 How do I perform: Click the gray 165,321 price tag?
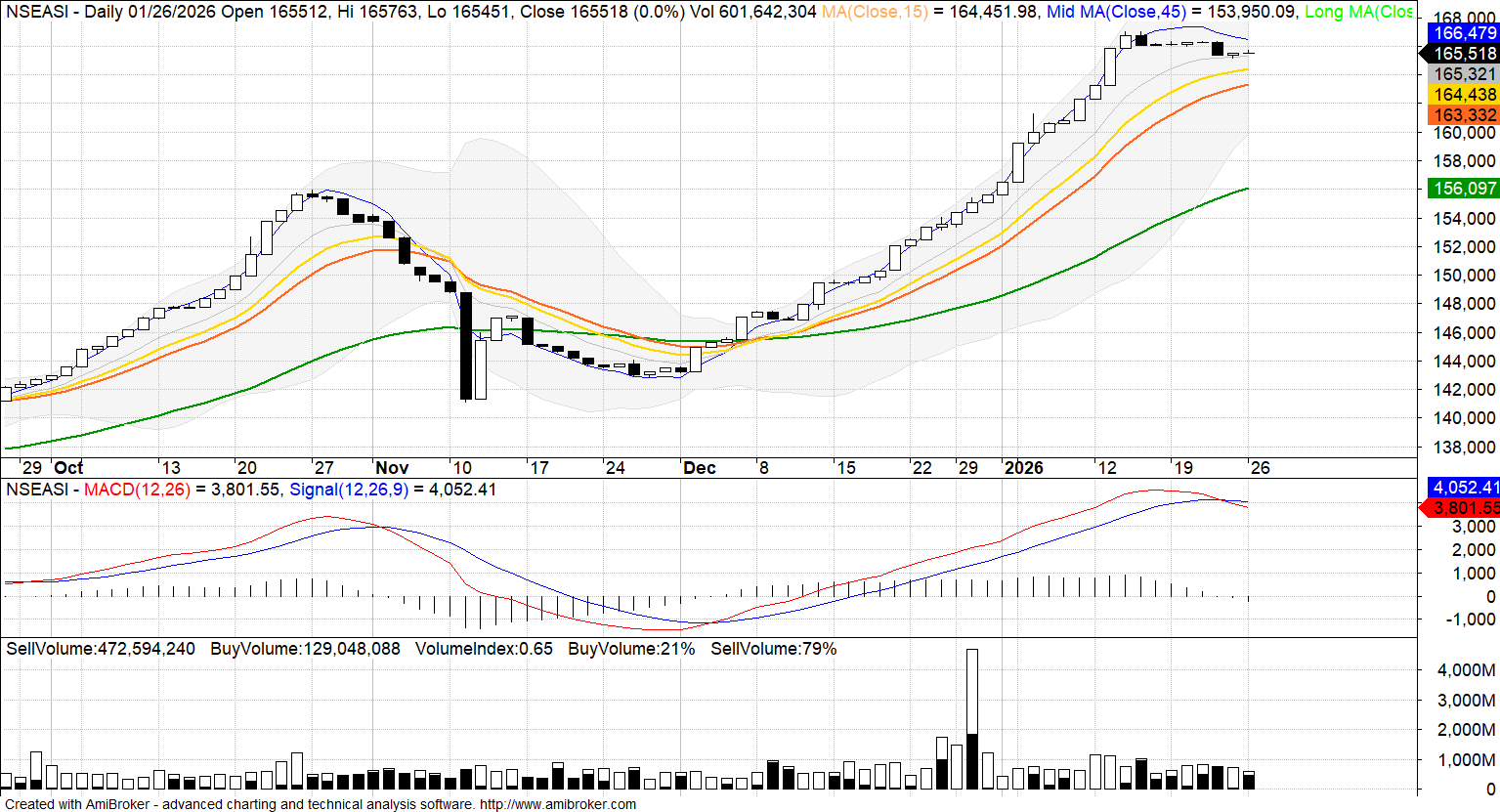pyautogui.click(x=1464, y=74)
